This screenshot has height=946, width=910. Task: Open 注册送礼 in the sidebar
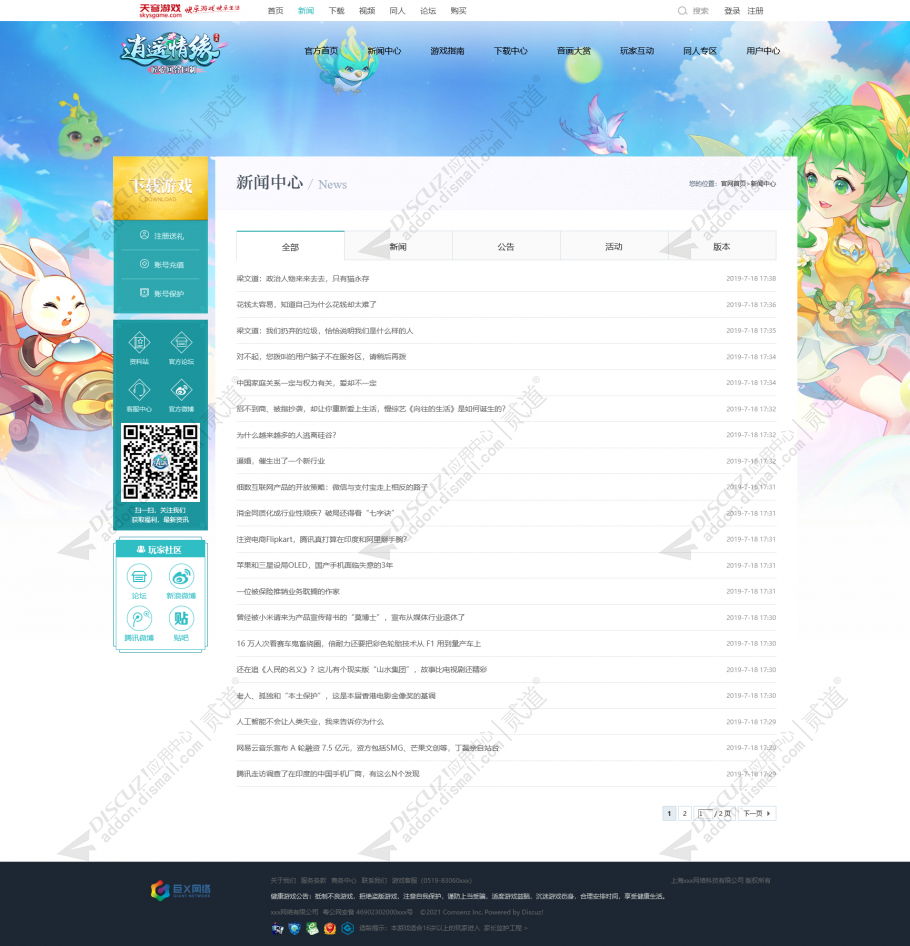coord(161,236)
